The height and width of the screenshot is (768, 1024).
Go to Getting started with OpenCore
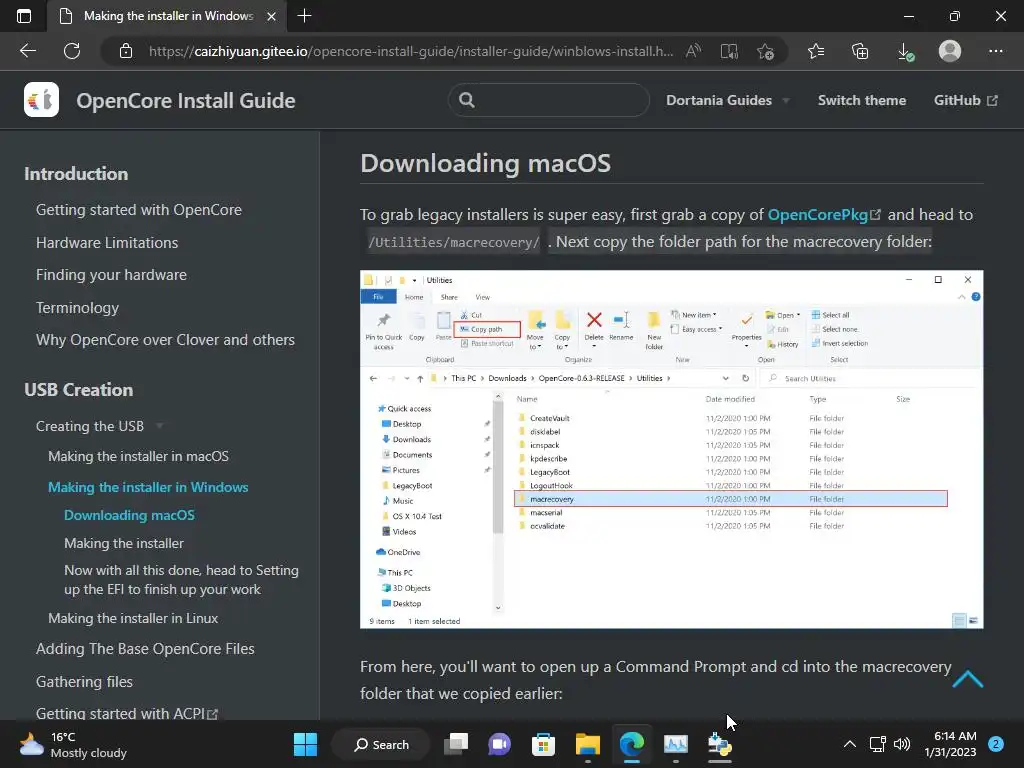tap(138, 210)
